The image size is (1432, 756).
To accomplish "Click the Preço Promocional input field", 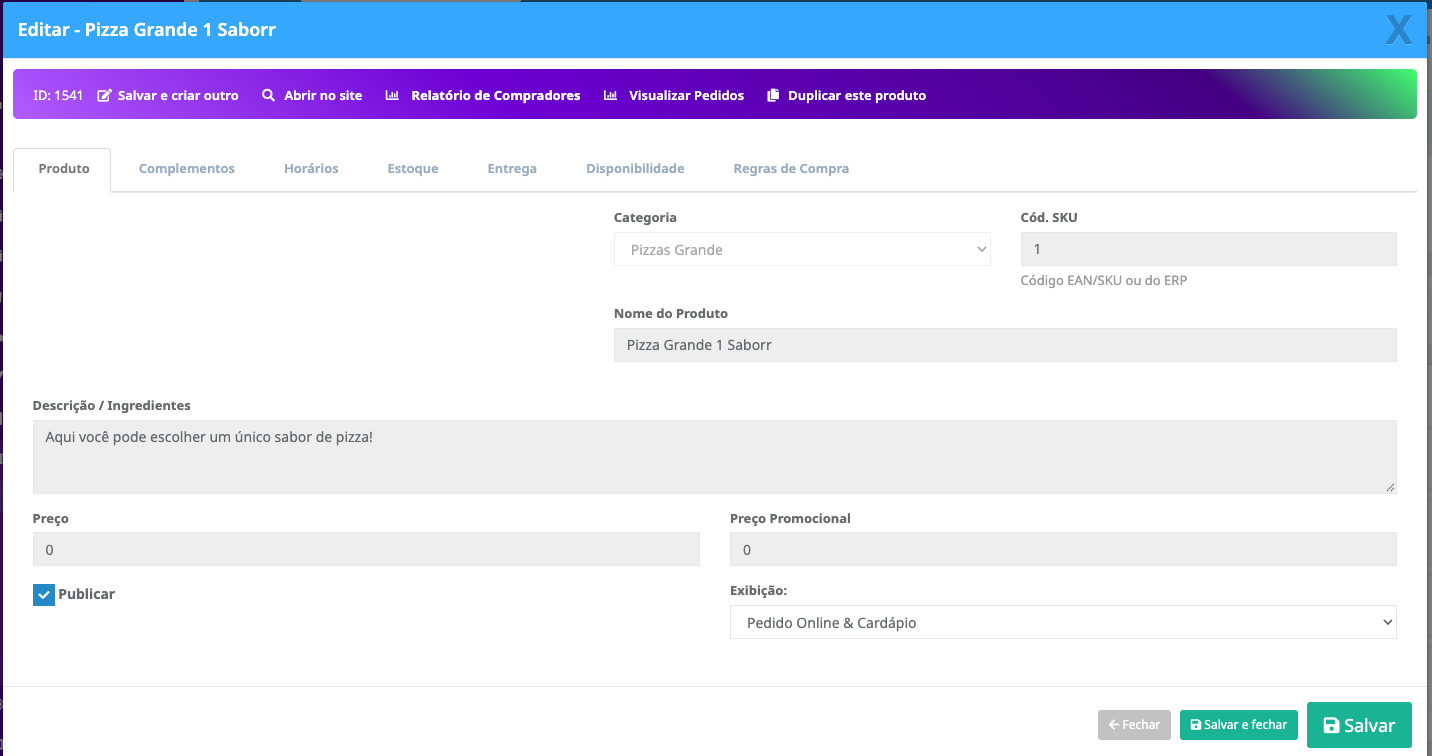I will tap(1063, 550).
